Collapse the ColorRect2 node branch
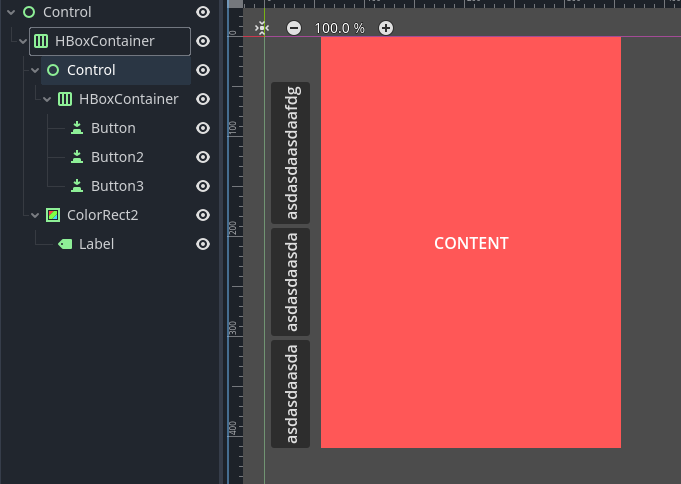The image size is (681, 484). (35, 215)
